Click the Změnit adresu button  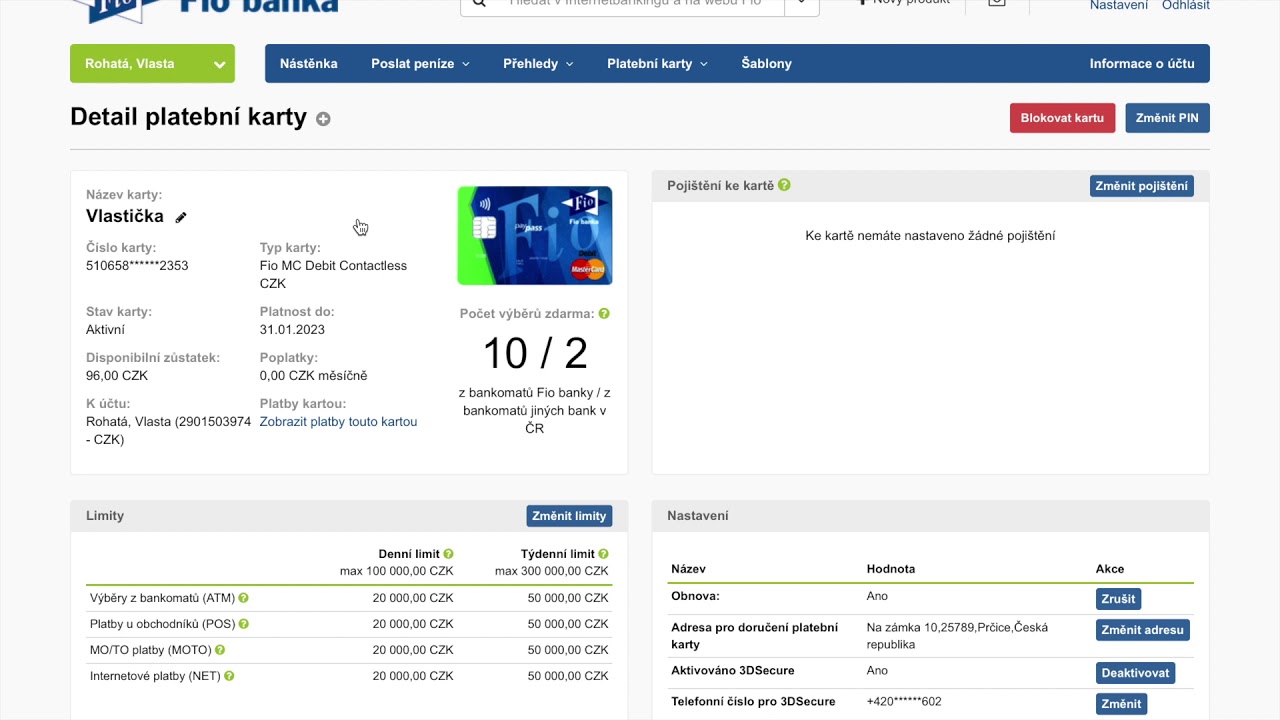click(x=1143, y=630)
